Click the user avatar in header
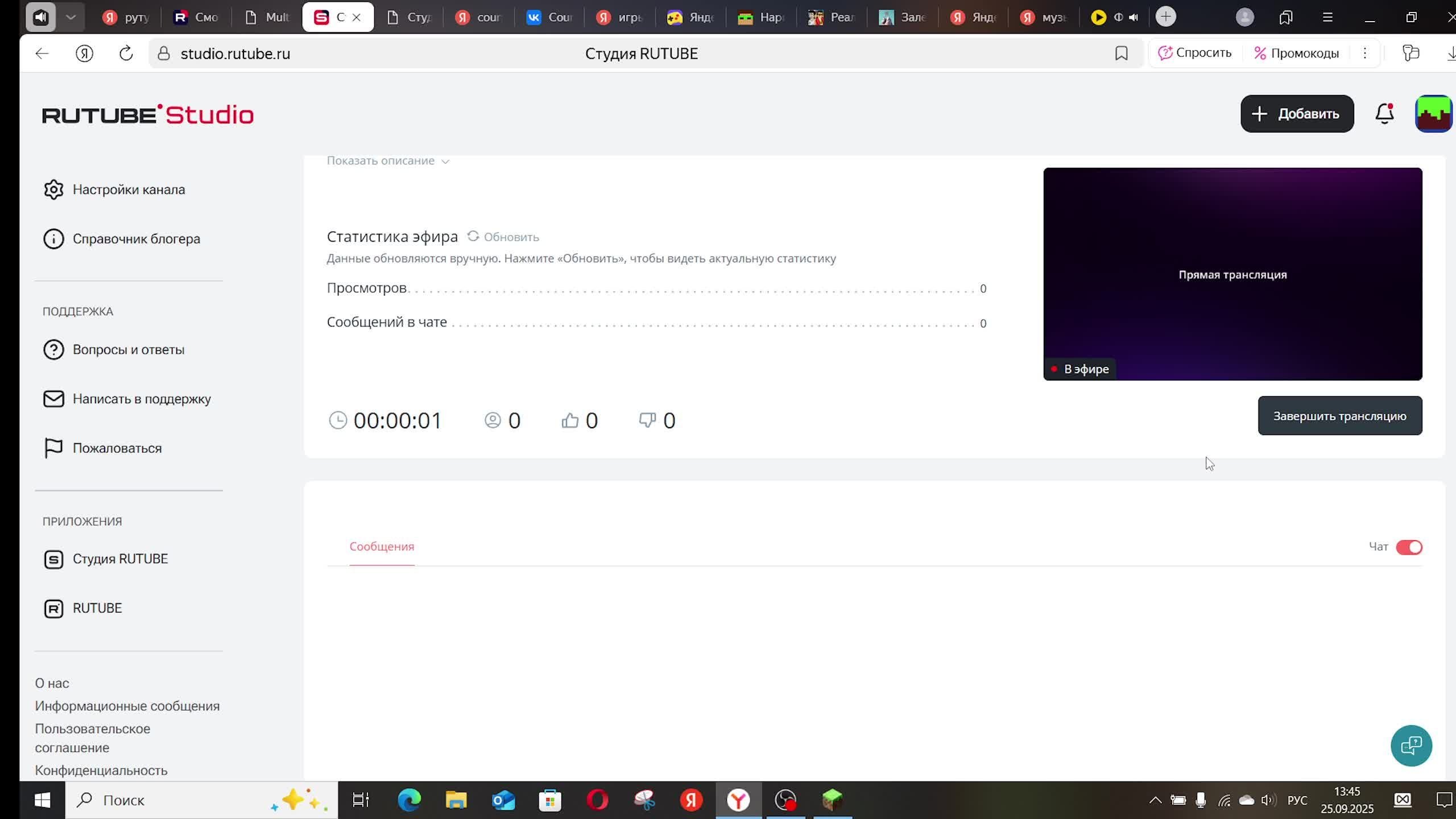 [1433, 114]
